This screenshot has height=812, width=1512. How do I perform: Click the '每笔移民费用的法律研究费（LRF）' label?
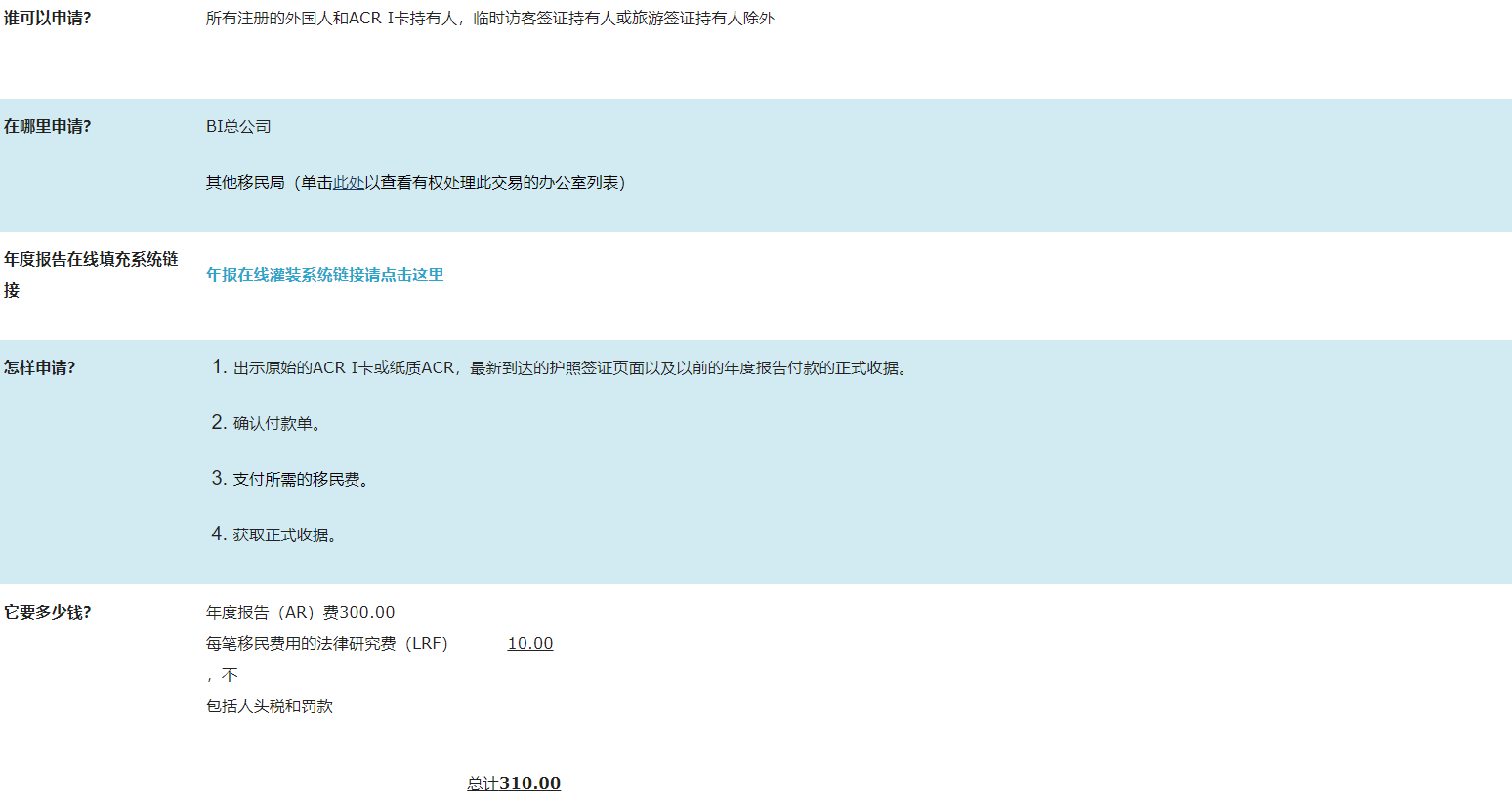326,644
